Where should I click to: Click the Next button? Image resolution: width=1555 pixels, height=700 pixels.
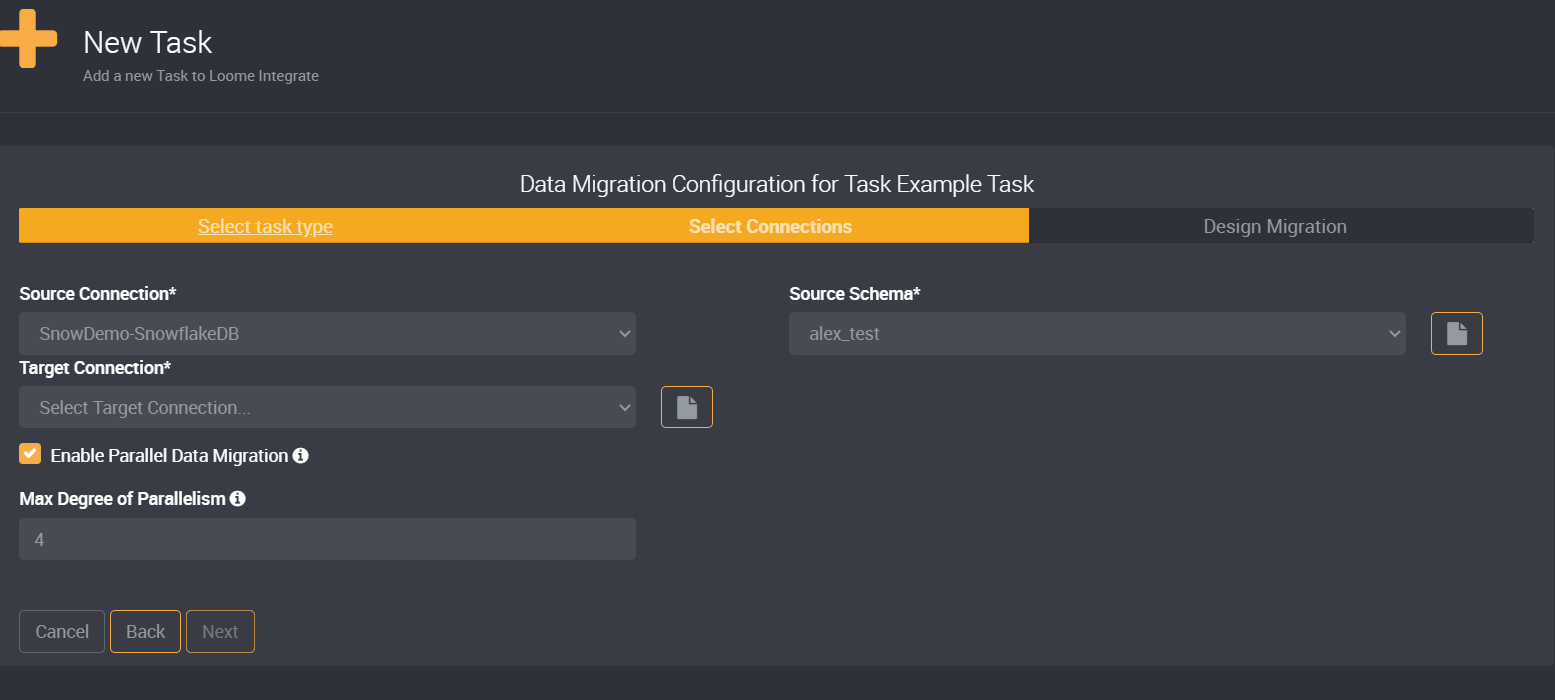point(220,632)
